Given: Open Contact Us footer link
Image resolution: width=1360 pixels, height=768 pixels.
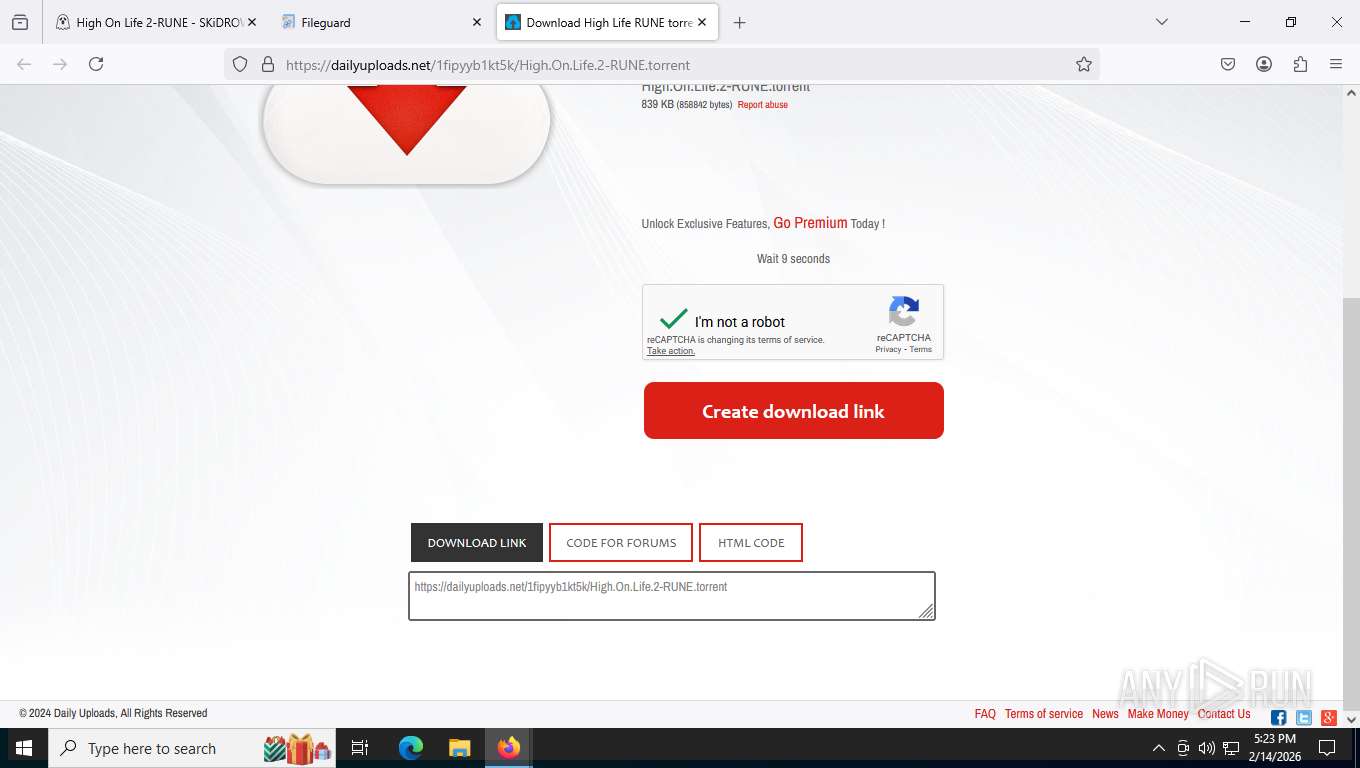Looking at the screenshot, I should (1224, 714).
